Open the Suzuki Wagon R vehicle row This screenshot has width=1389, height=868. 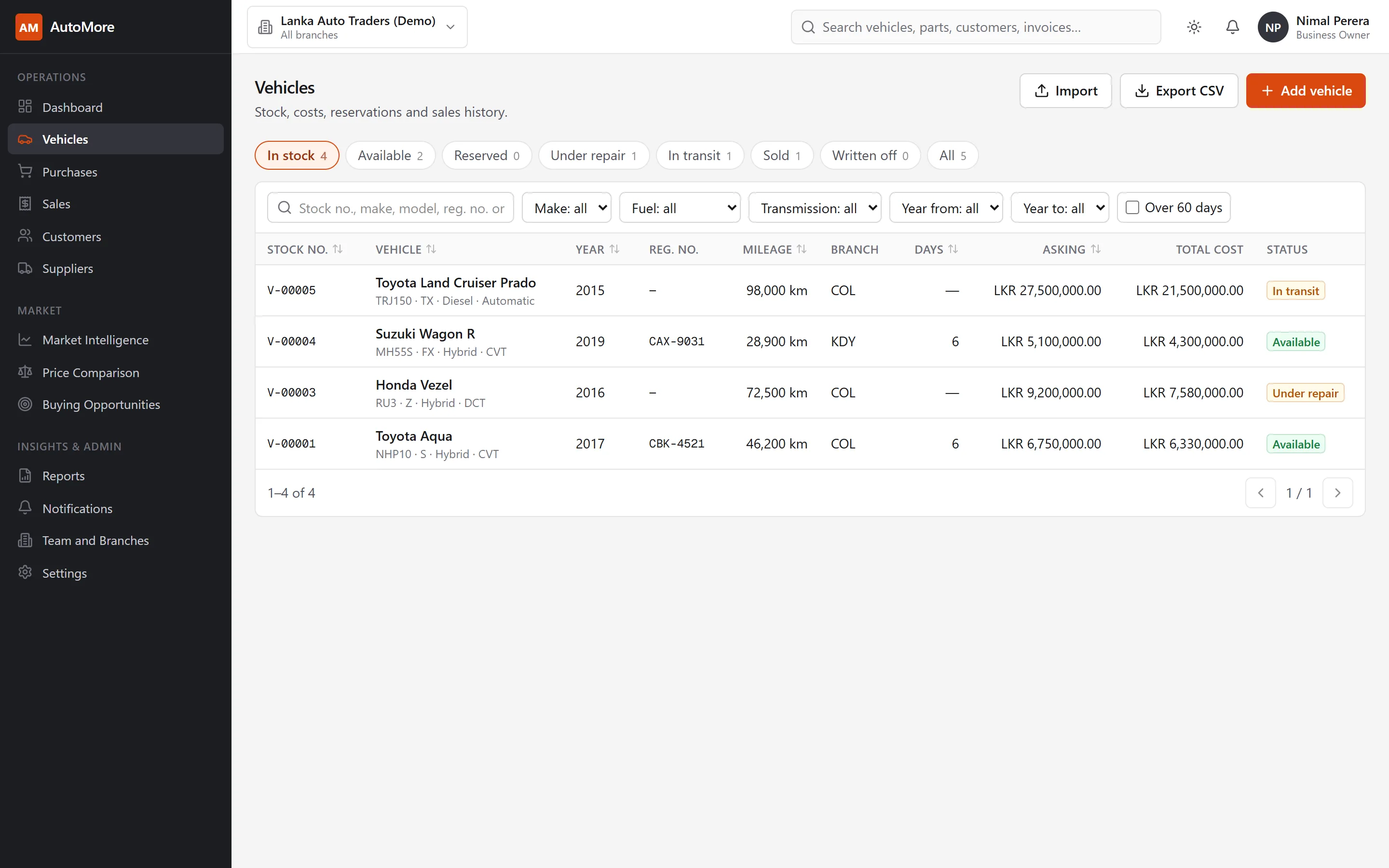pos(810,341)
